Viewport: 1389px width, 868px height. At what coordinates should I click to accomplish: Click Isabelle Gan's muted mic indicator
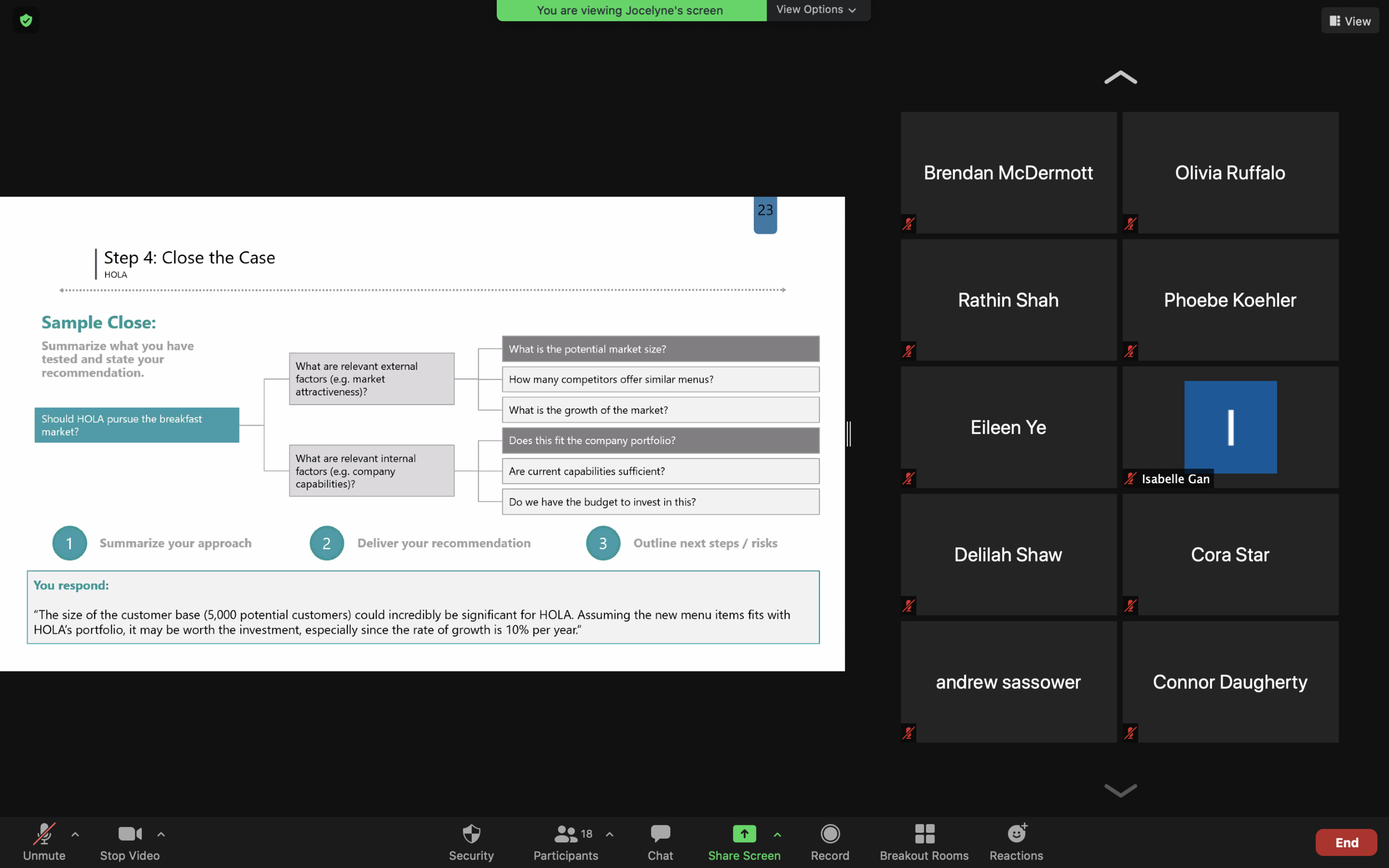coord(1130,478)
